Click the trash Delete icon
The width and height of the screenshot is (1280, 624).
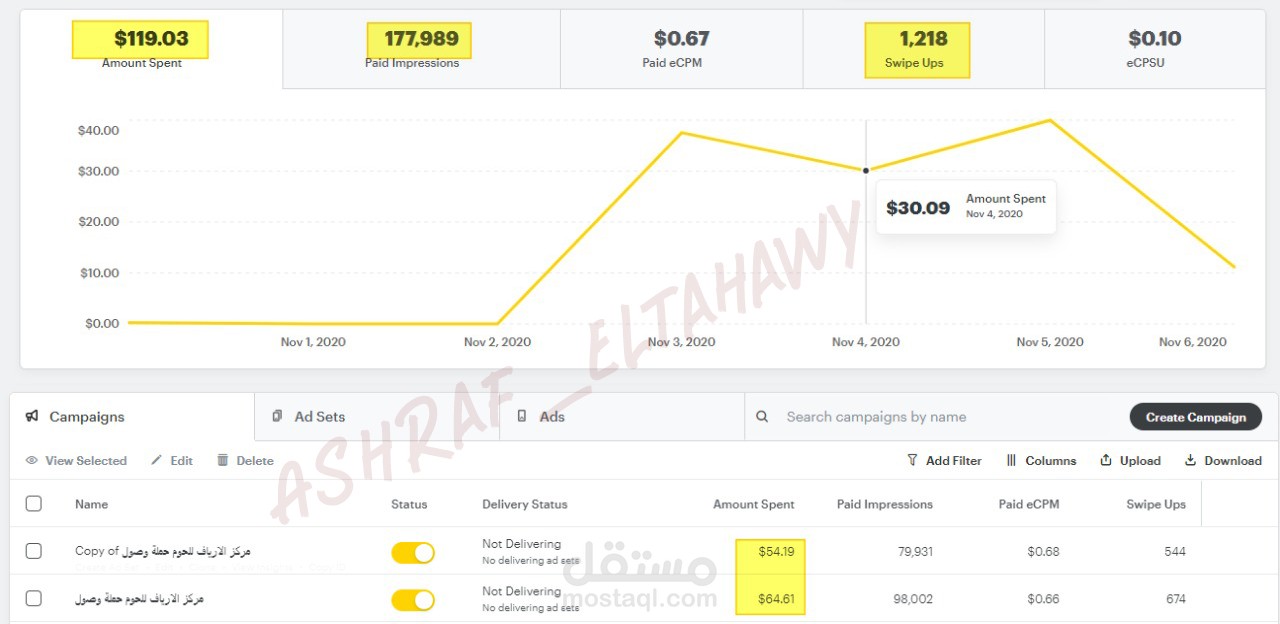[x=222, y=460]
